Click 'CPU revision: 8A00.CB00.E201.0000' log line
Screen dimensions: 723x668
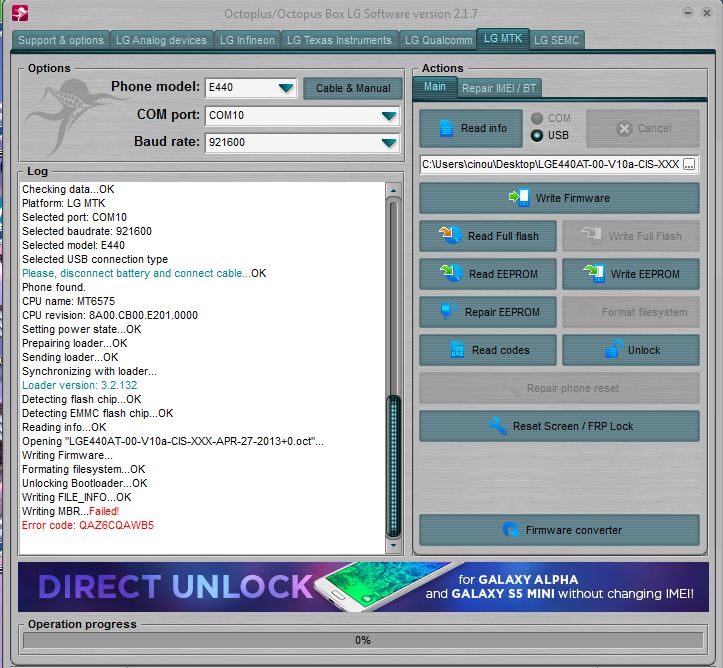pos(110,315)
